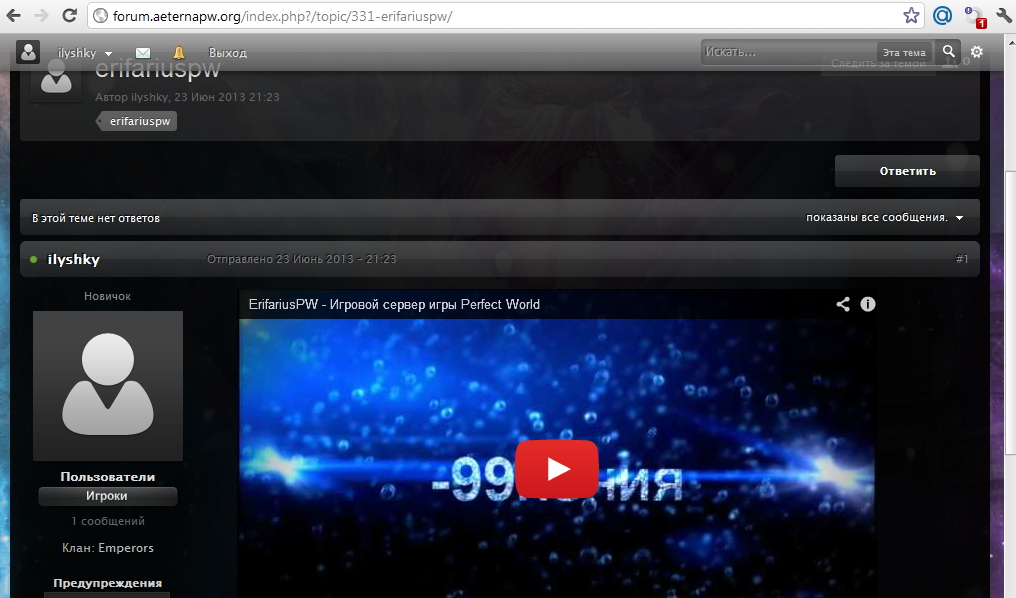Open the Эта тема search scope selector
1016x598 pixels.
click(x=904, y=52)
